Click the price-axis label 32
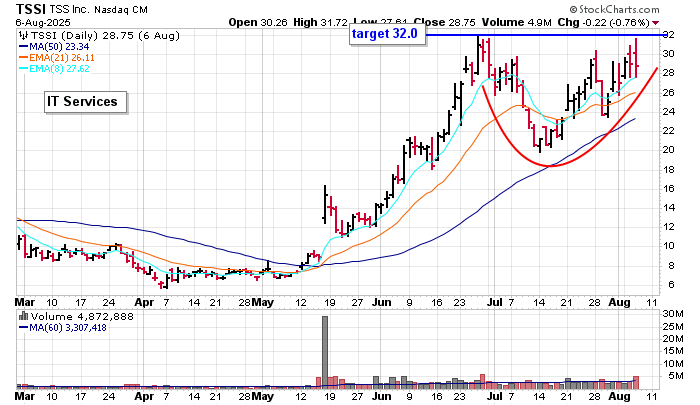This screenshot has height=405, width=700. coord(668,34)
